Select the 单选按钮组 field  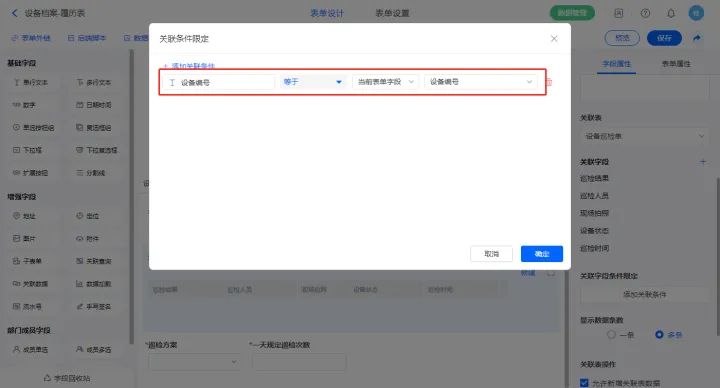(x=33, y=127)
